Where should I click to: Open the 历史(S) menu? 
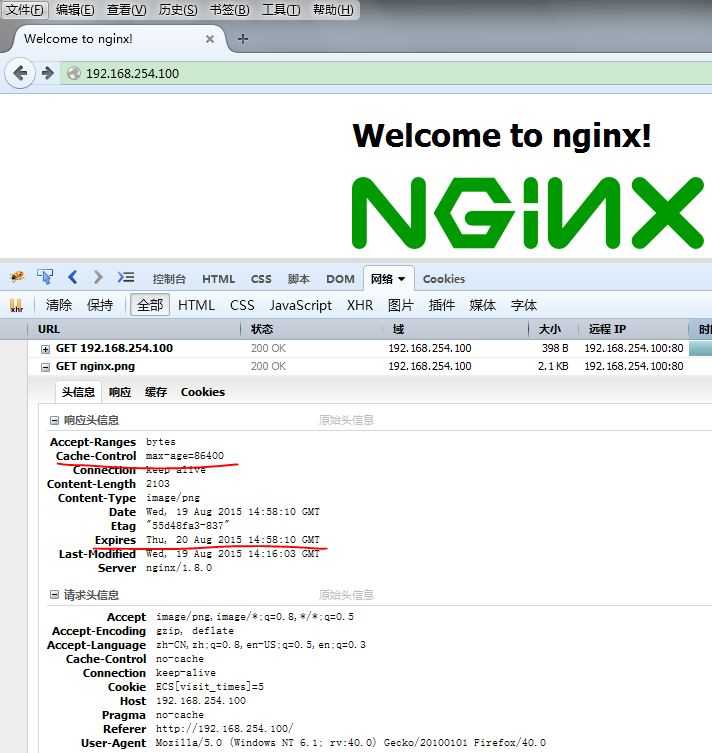click(178, 10)
